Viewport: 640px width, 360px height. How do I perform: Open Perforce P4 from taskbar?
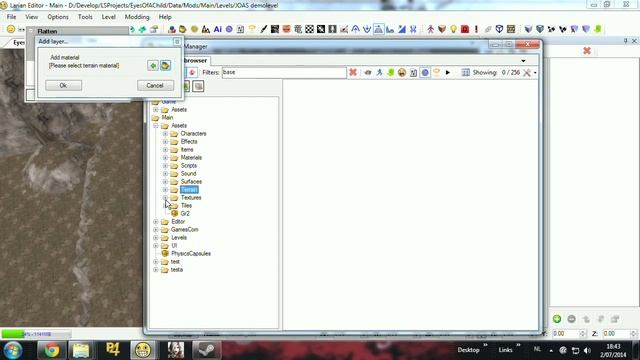click(x=113, y=350)
